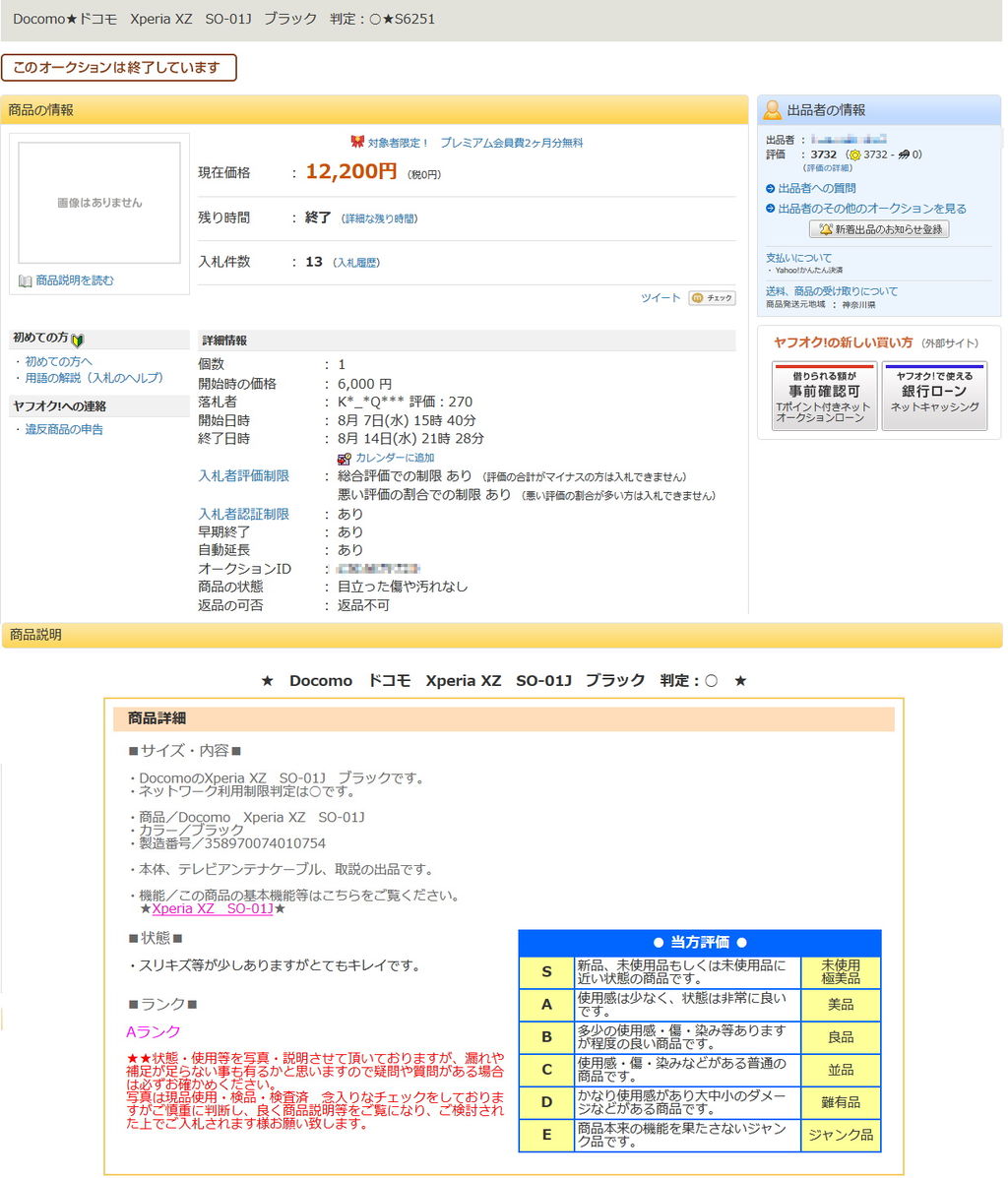1008x1178 pixels.
Task: Open the 銀行ローン net cashing banner
Action: 933,396
